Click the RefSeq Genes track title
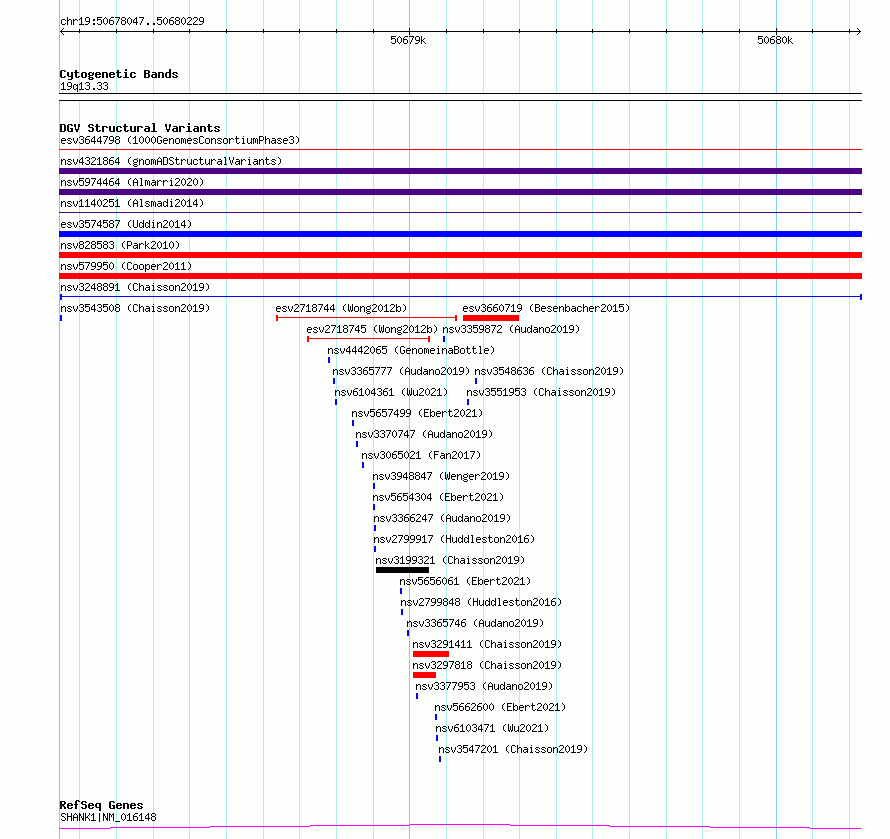This screenshot has height=839, width=890. pyautogui.click(x=102, y=805)
